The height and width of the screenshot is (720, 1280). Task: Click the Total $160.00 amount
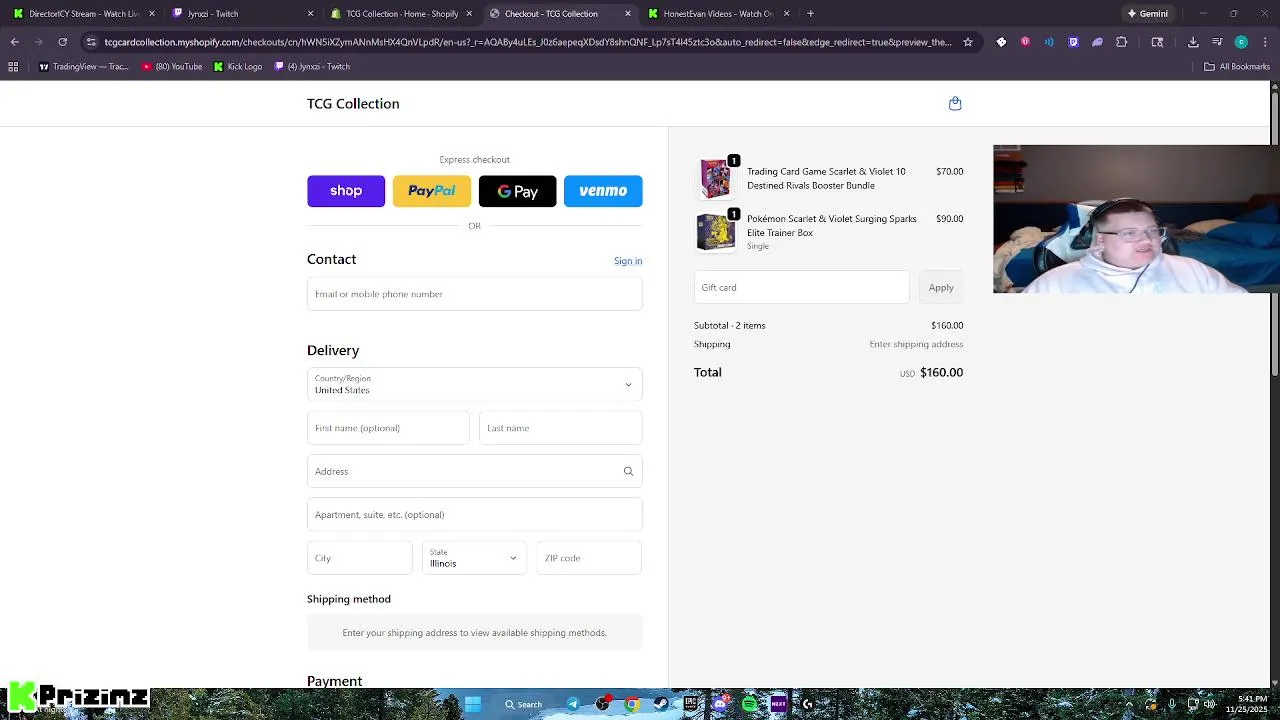click(941, 372)
